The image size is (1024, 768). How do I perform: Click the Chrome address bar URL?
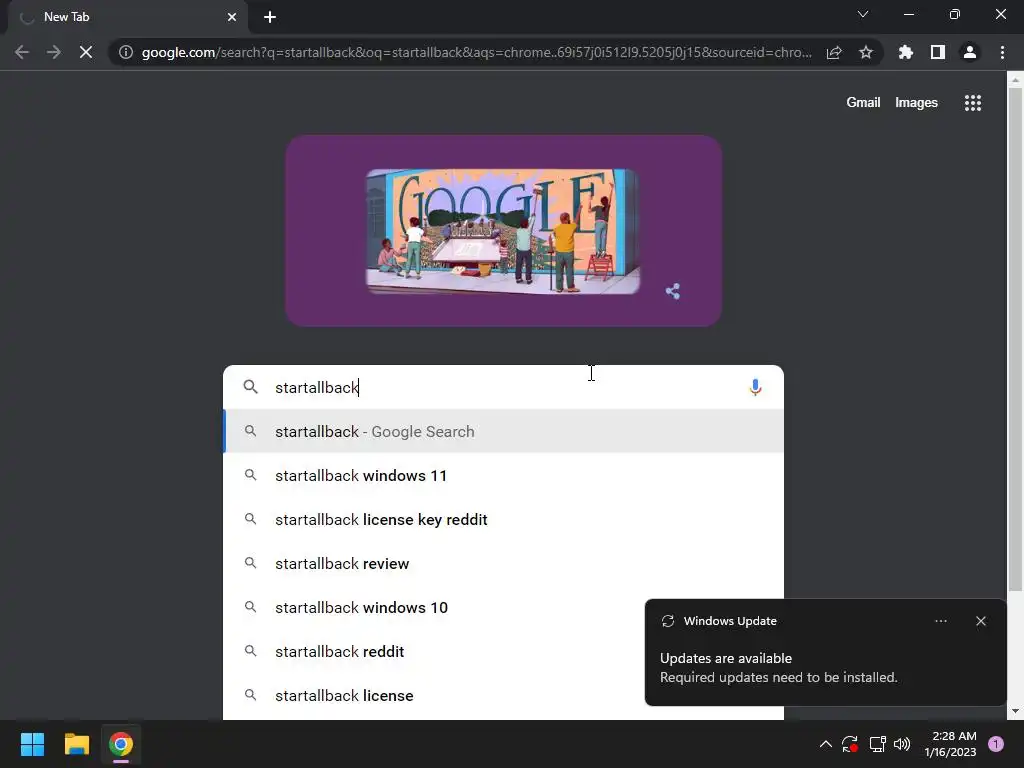coord(477,52)
